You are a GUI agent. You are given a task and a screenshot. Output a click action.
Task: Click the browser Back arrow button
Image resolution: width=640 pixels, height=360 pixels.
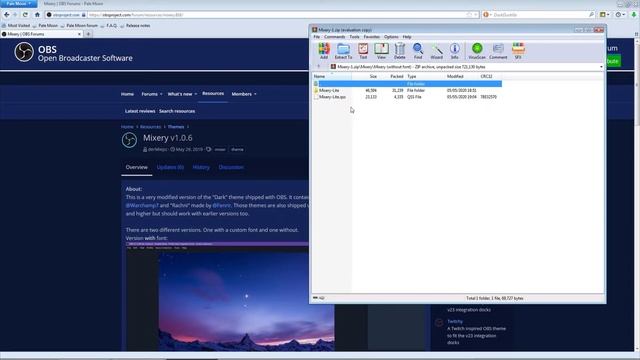click(x=7, y=15)
